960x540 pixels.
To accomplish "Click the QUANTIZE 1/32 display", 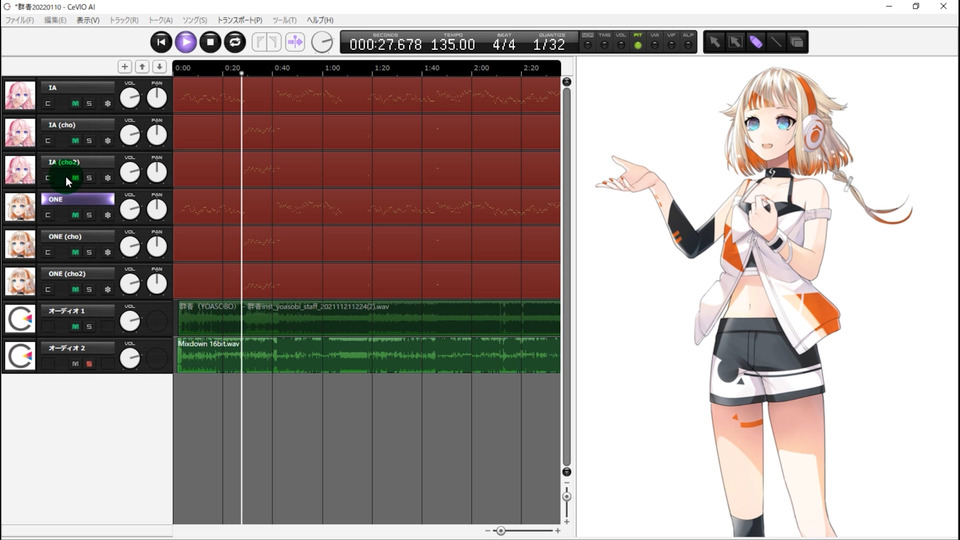I will [x=549, y=44].
